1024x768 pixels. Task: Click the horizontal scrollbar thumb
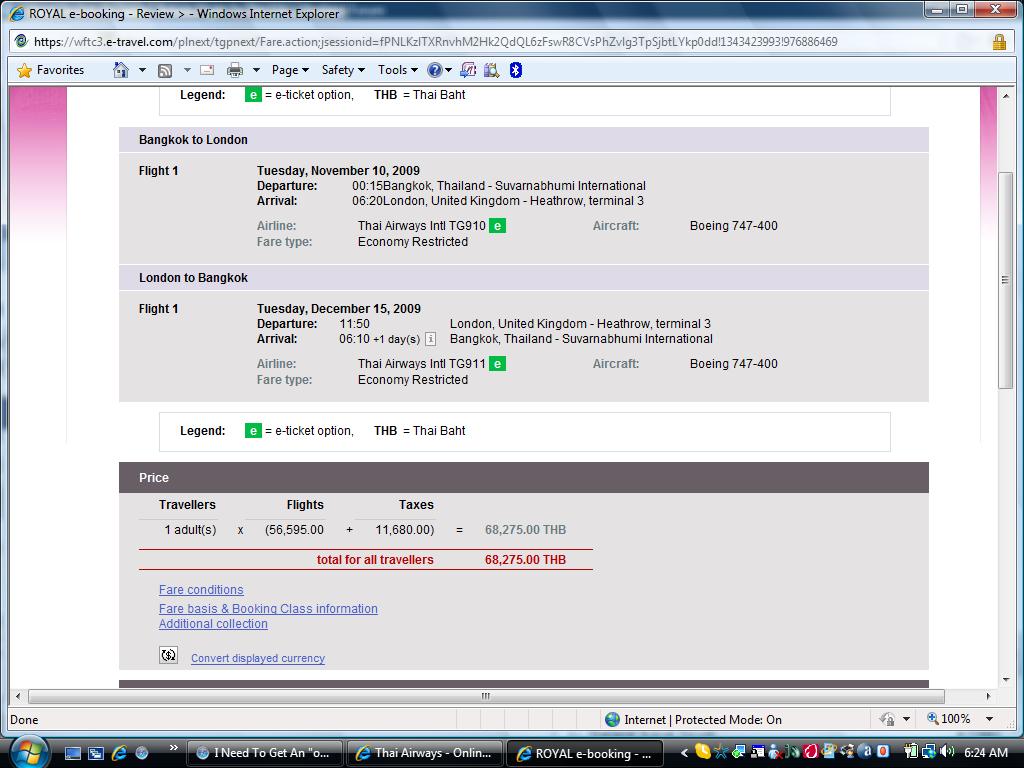(x=486, y=696)
